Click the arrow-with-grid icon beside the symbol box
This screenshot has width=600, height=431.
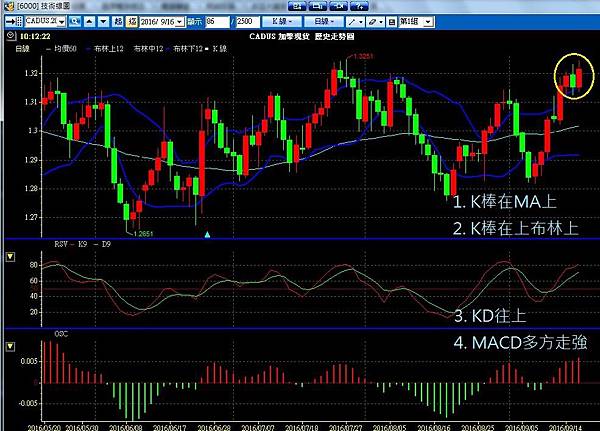14,21
